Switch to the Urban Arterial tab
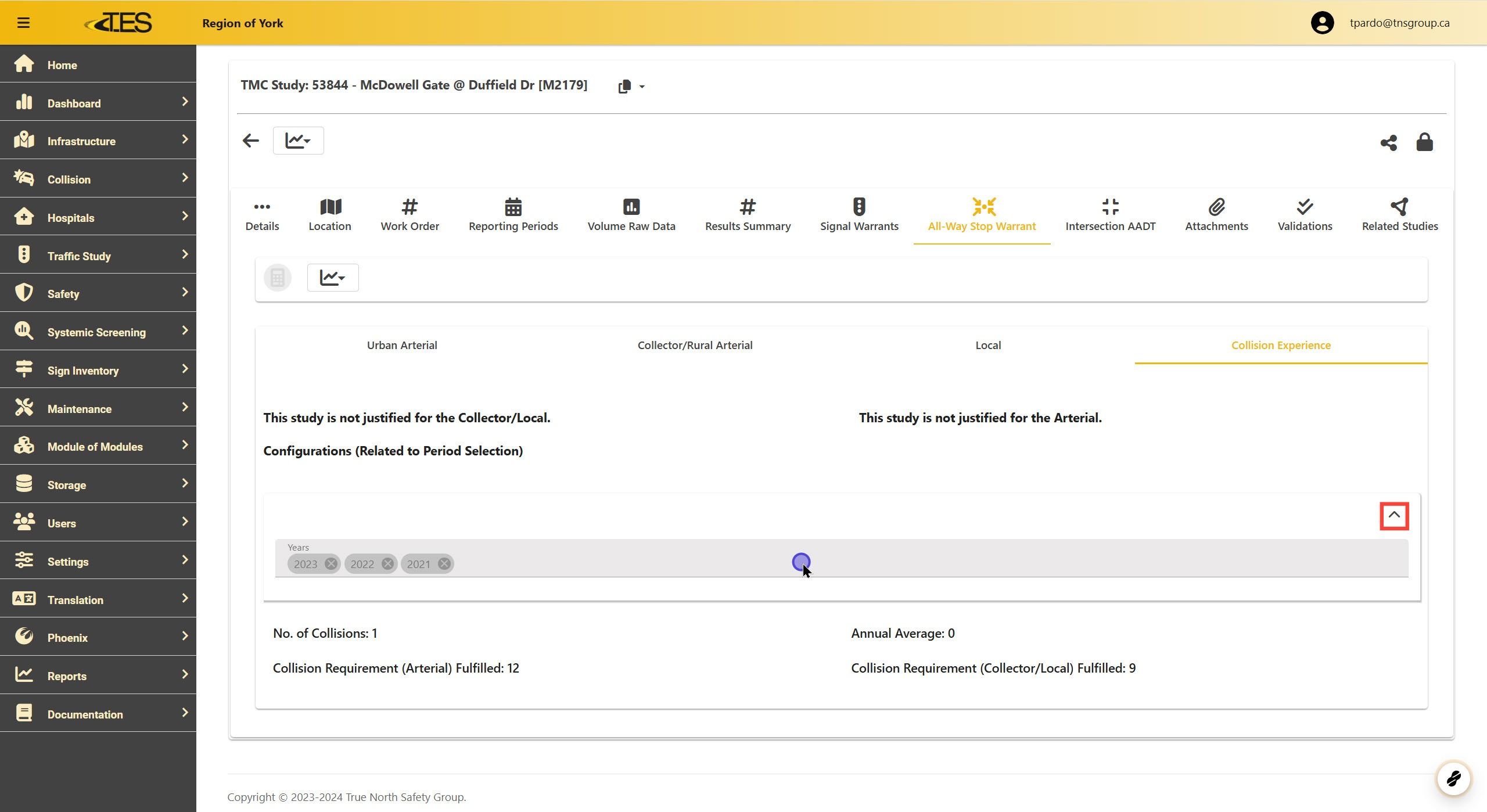Viewport: 1487px width, 812px height. pos(402,345)
